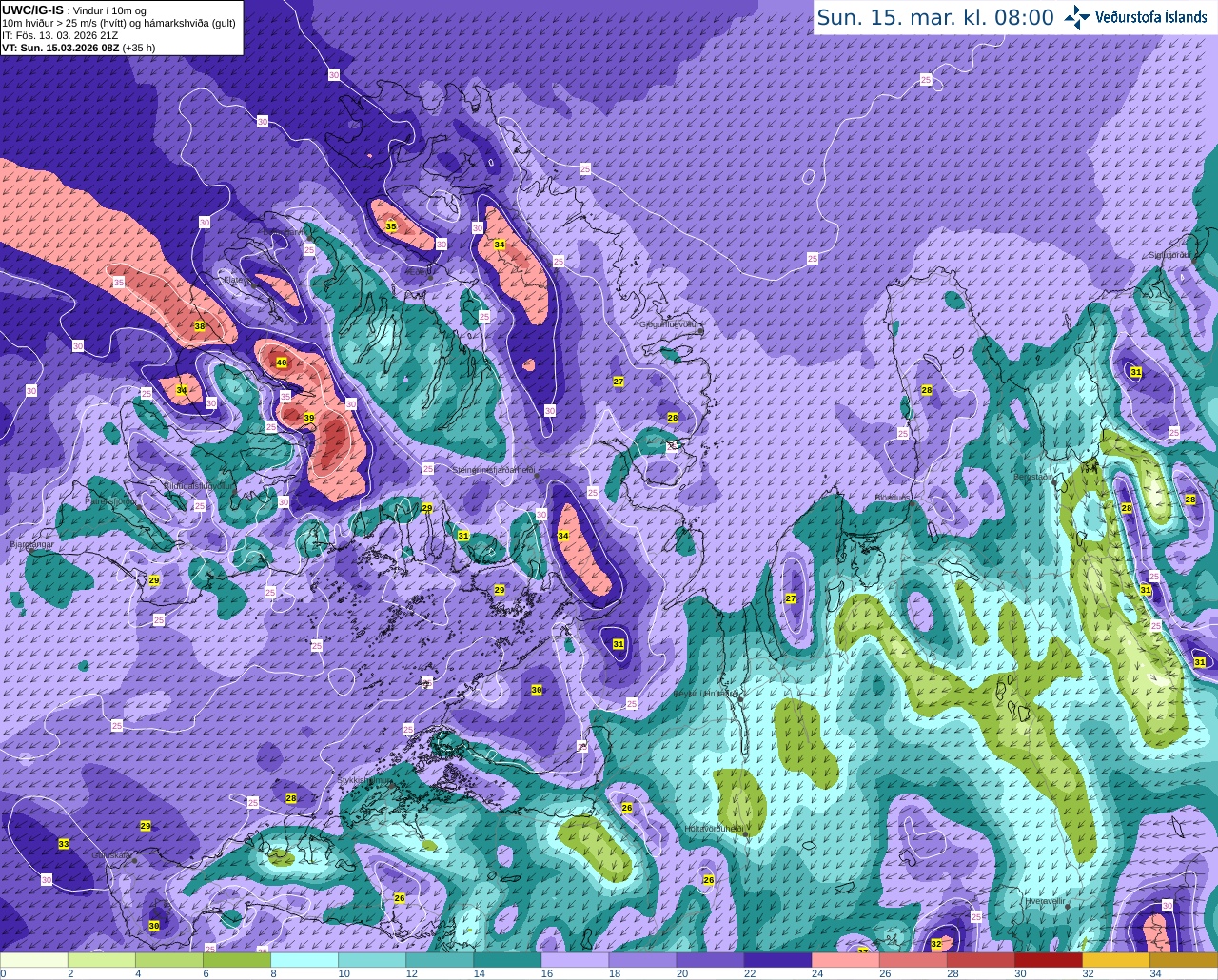Select the 4–6 m/s green legend swatch
The width and height of the screenshot is (1218, 980).
169,960
